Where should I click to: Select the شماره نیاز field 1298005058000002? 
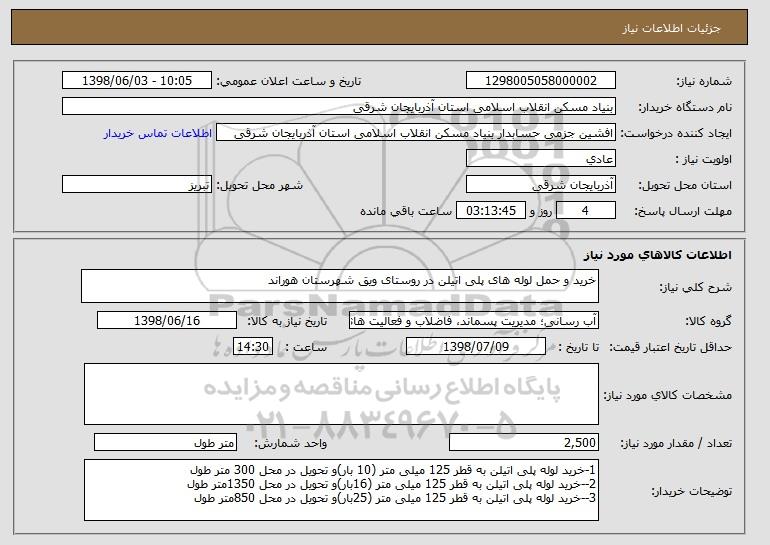(541, 81)
